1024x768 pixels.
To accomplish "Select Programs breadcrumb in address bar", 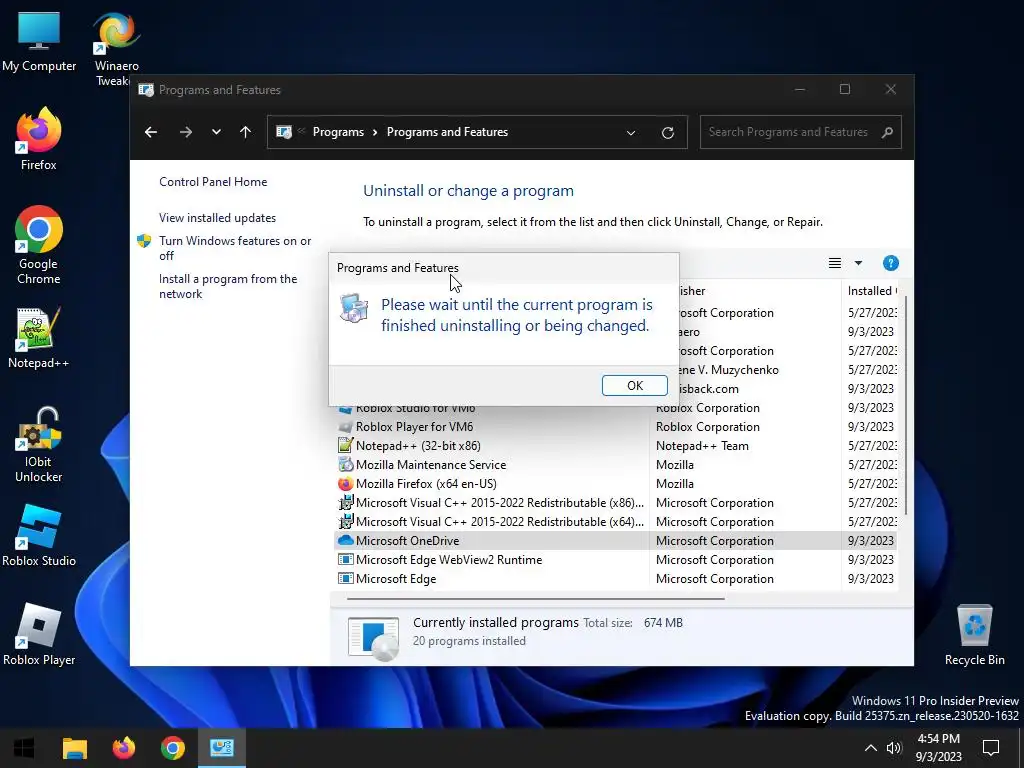I will point(338,132).
